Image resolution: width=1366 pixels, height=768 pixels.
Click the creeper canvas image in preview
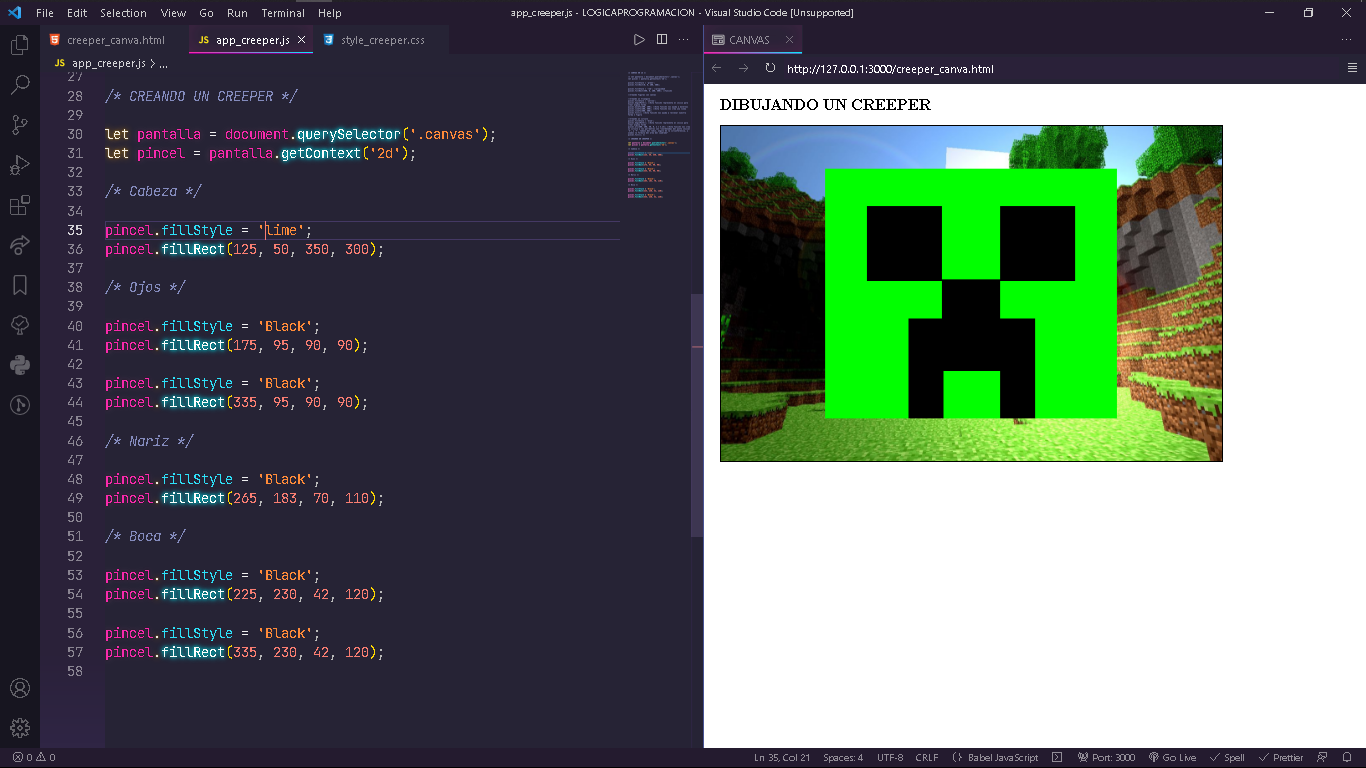[x=971, y=293]
